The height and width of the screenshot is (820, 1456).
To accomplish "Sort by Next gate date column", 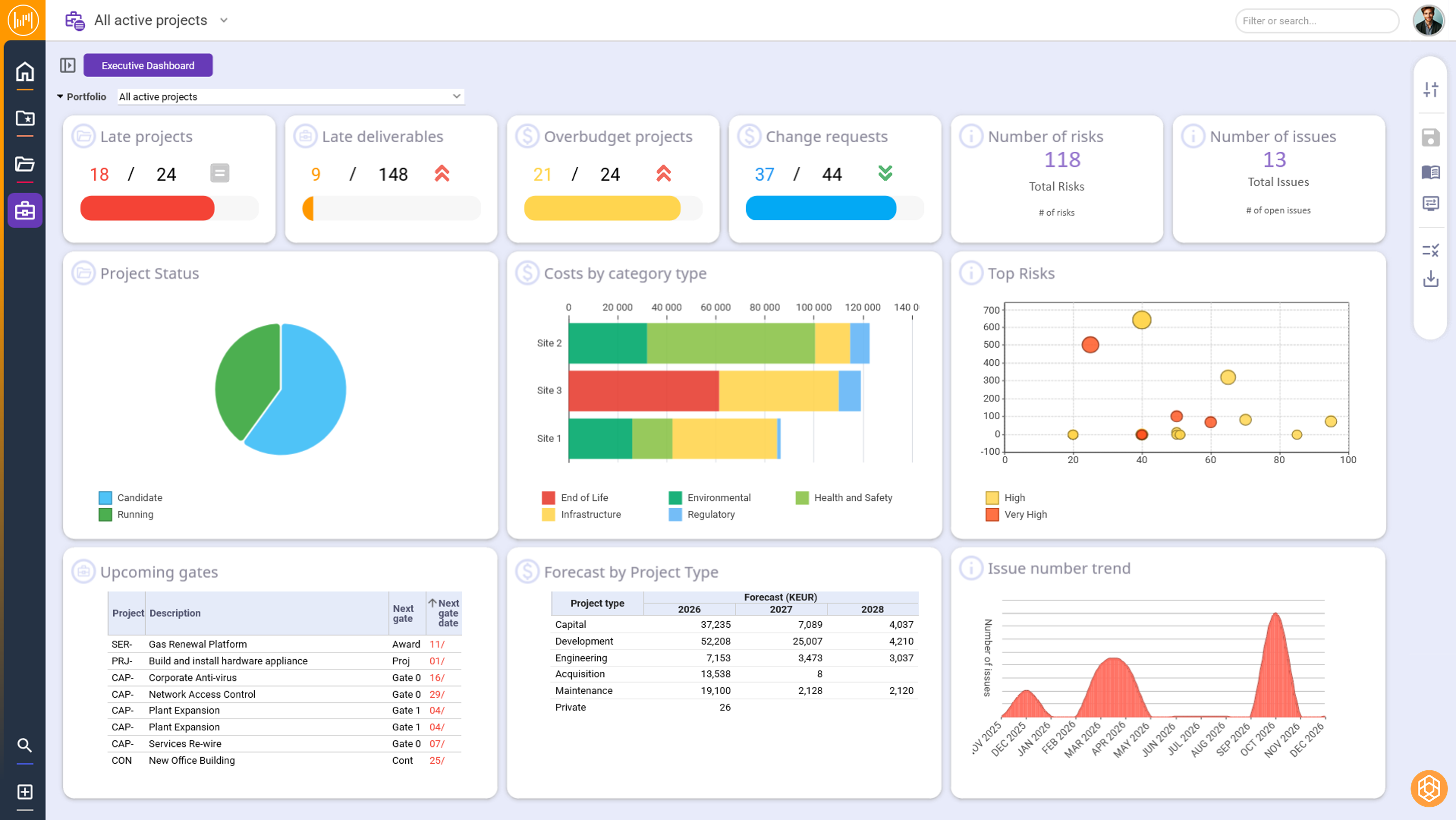I will (x=444, y=613).
